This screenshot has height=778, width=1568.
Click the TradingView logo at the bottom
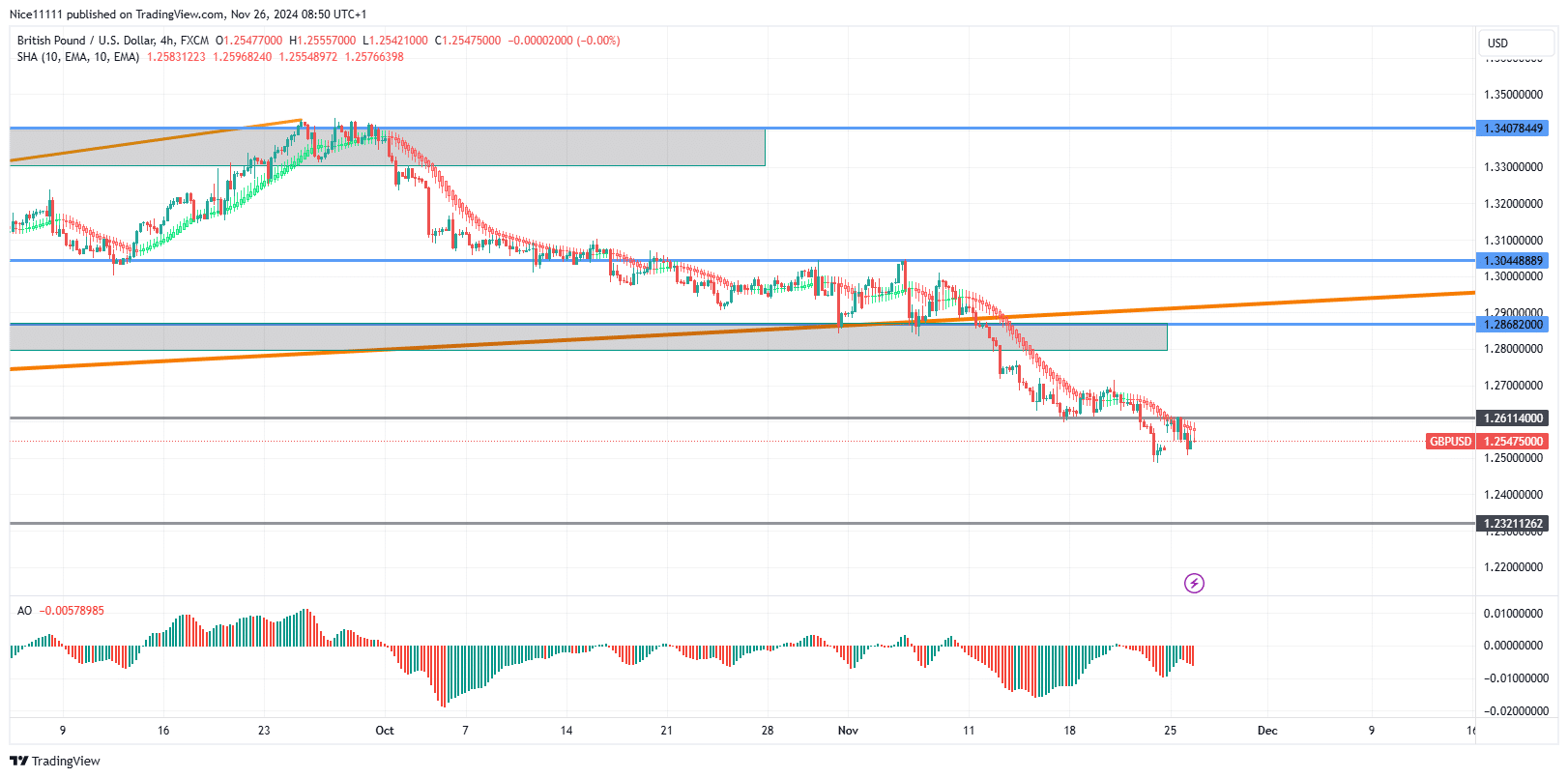coord(54,762)
